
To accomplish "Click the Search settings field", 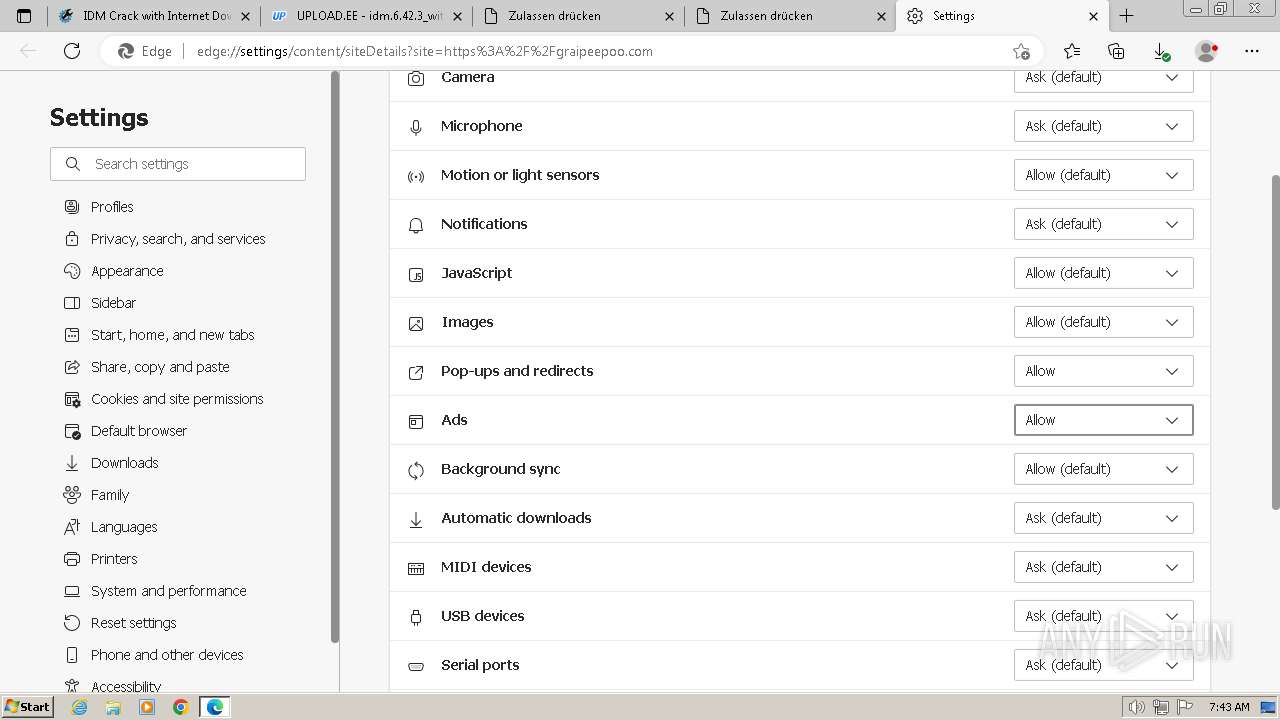I will click(x=178, y=164).
